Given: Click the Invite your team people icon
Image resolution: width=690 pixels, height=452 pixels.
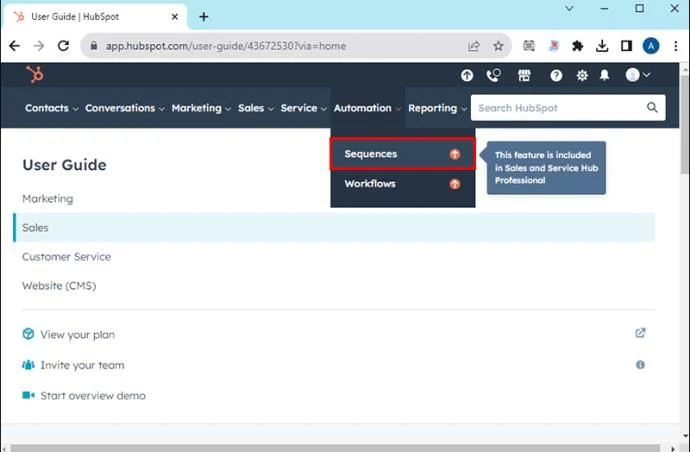Looking at the screenshot, I should 28,365.
